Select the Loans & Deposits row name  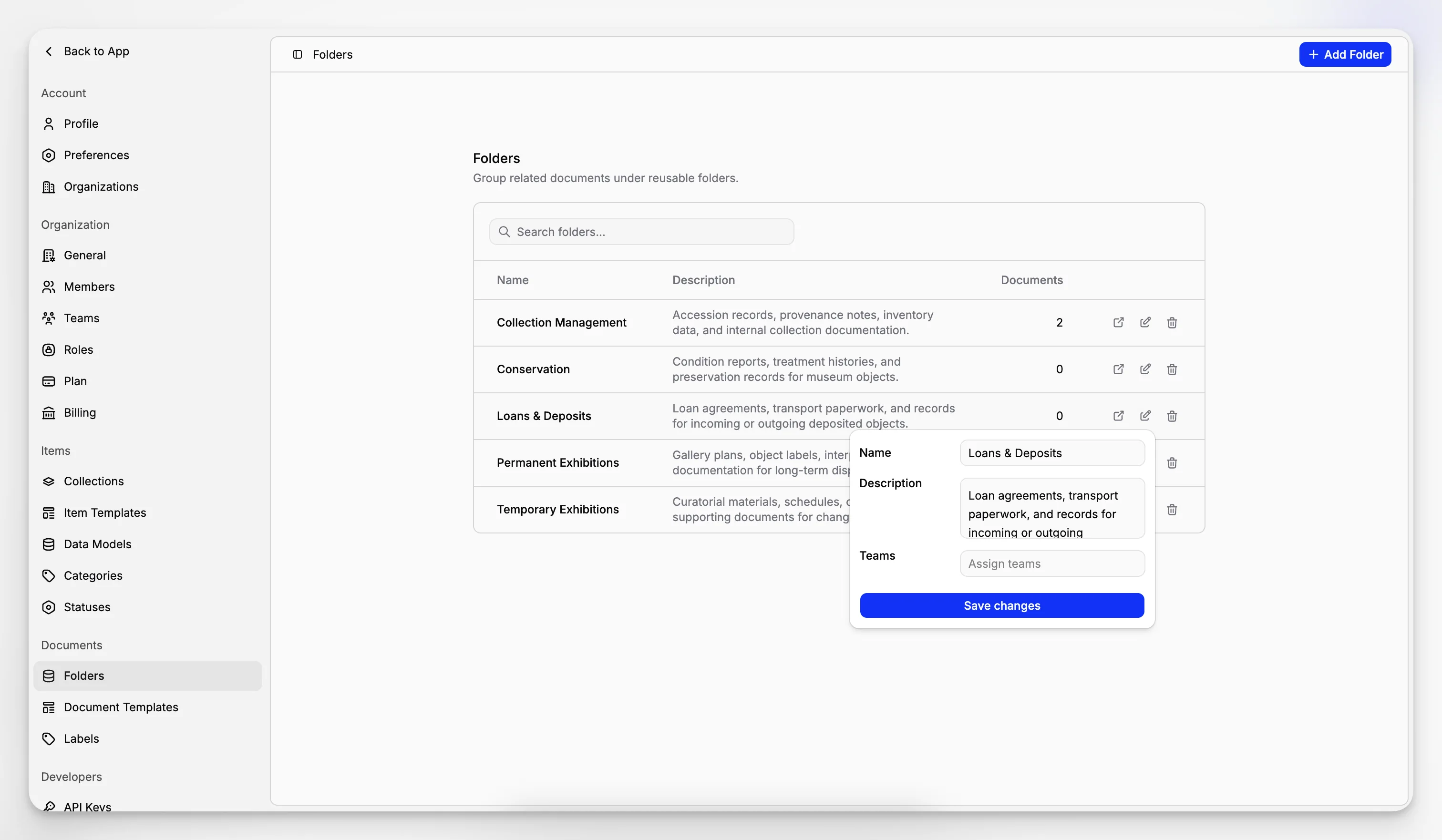coord(544,416)
